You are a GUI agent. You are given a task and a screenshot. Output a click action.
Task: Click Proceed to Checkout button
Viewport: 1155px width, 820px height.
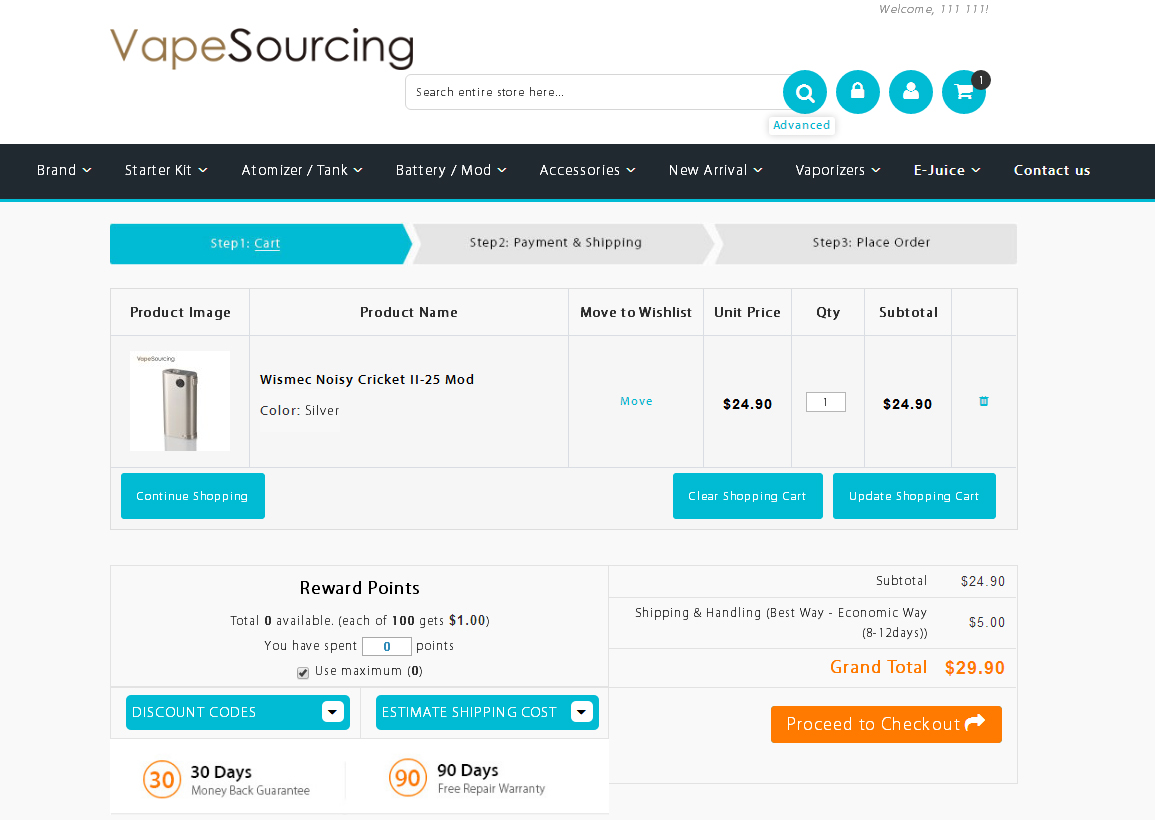[x=886, y=724]
